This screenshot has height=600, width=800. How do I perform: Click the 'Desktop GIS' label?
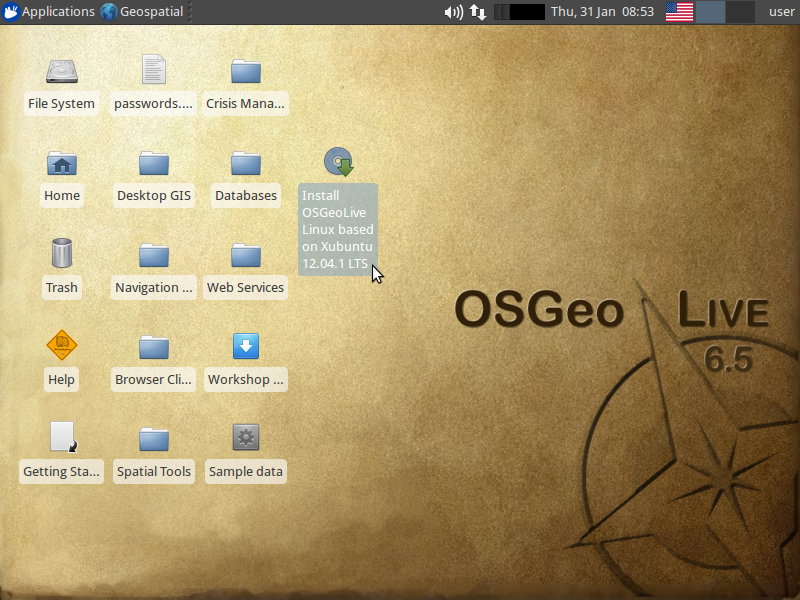coord(154,195)
